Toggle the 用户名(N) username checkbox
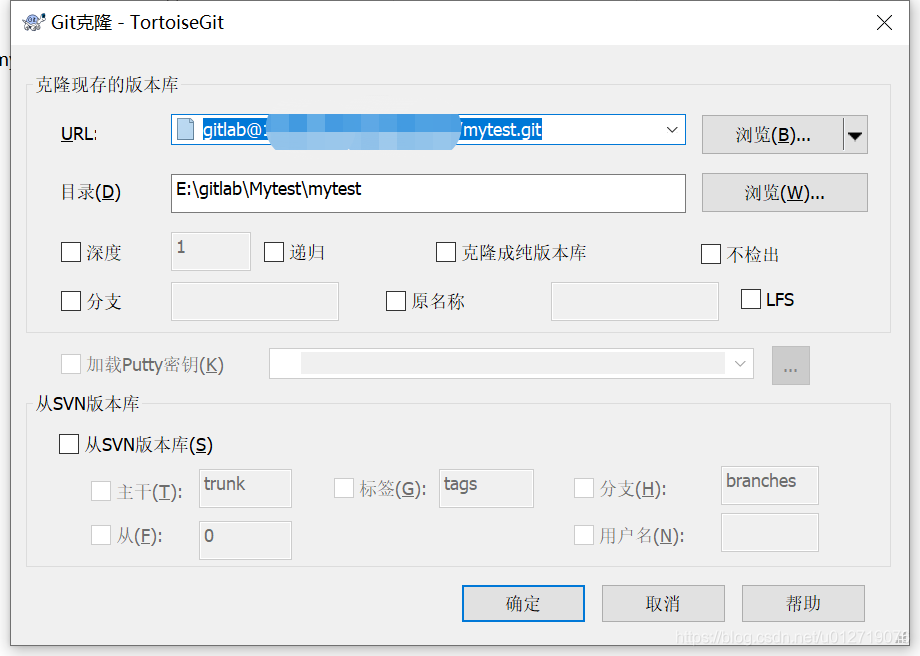The height and width of the screenshot is (656, 920). 584,535
